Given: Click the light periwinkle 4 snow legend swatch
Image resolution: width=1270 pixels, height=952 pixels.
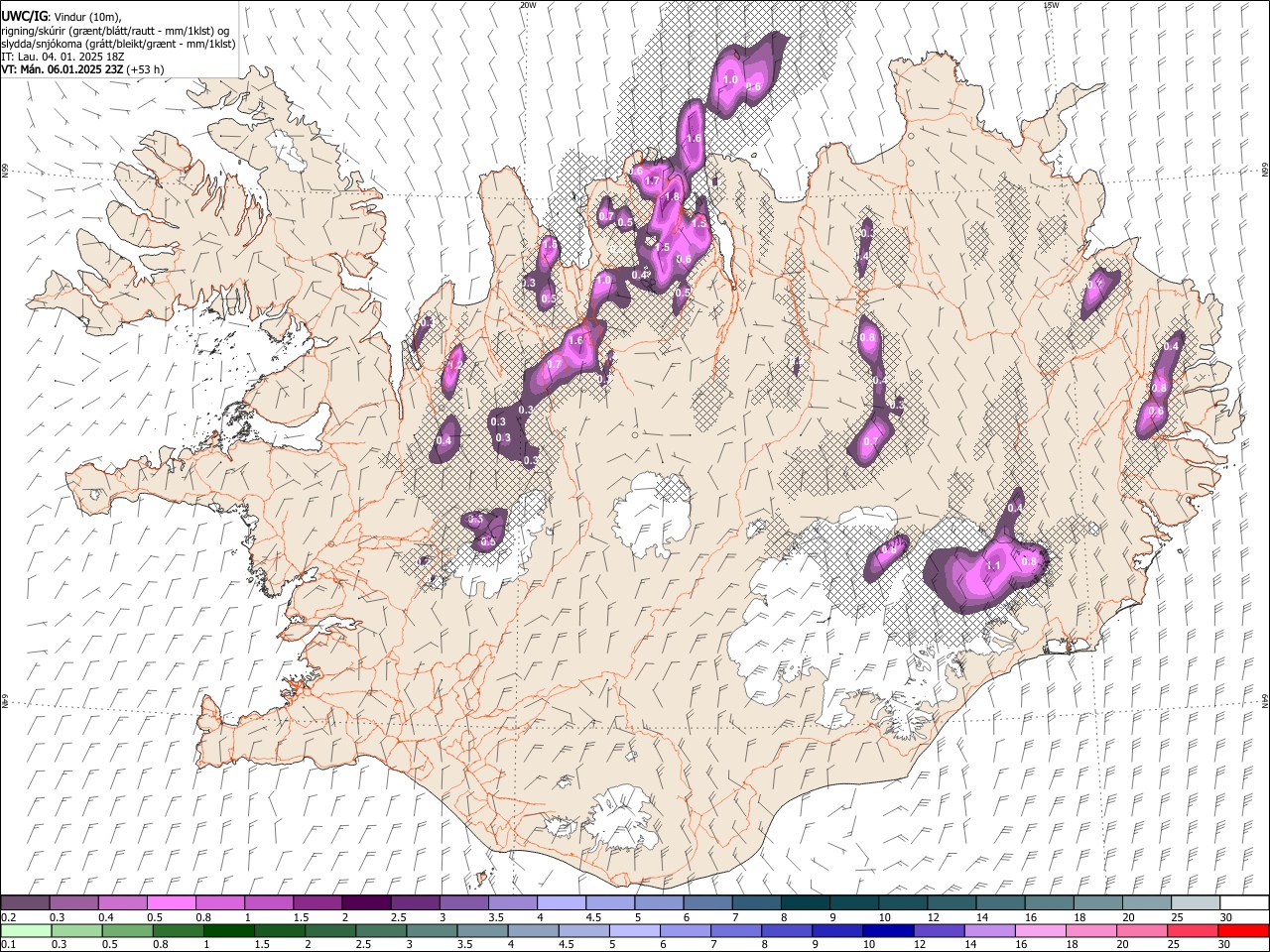Looking at the screenshot, I should coord(561,903).
